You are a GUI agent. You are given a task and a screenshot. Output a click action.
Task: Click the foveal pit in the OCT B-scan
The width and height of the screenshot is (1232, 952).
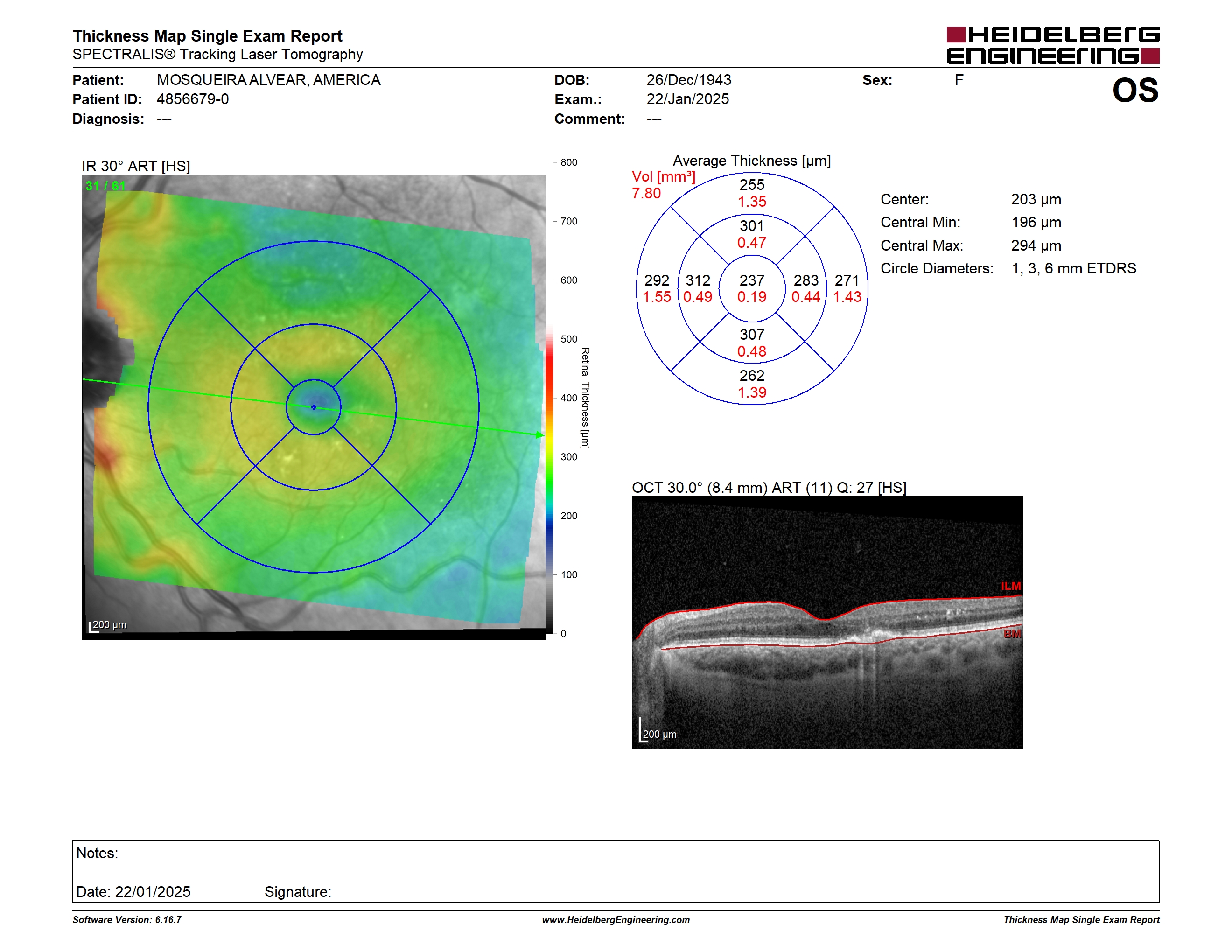[825, 620]
